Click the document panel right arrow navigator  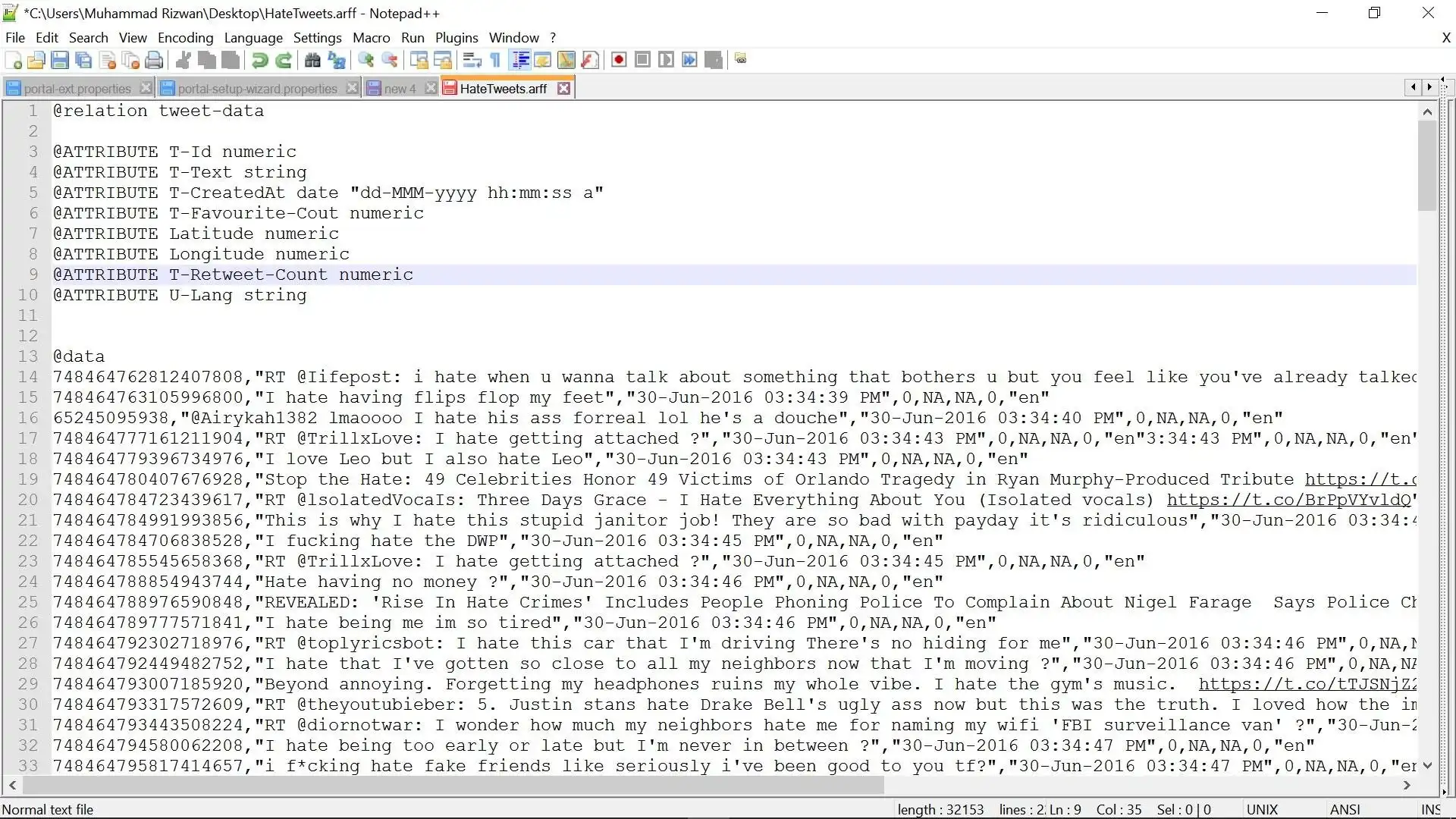(1429, 87)
